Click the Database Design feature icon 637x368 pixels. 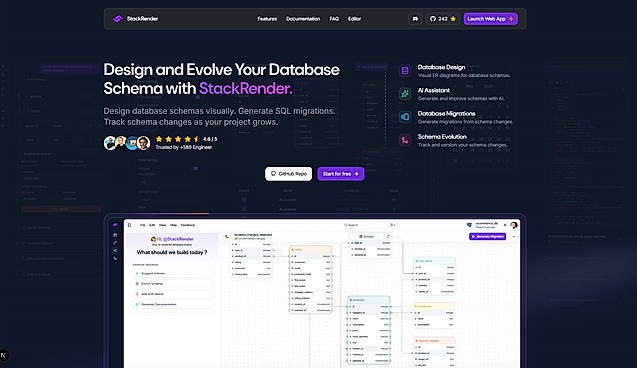click(x=405, y=71)
